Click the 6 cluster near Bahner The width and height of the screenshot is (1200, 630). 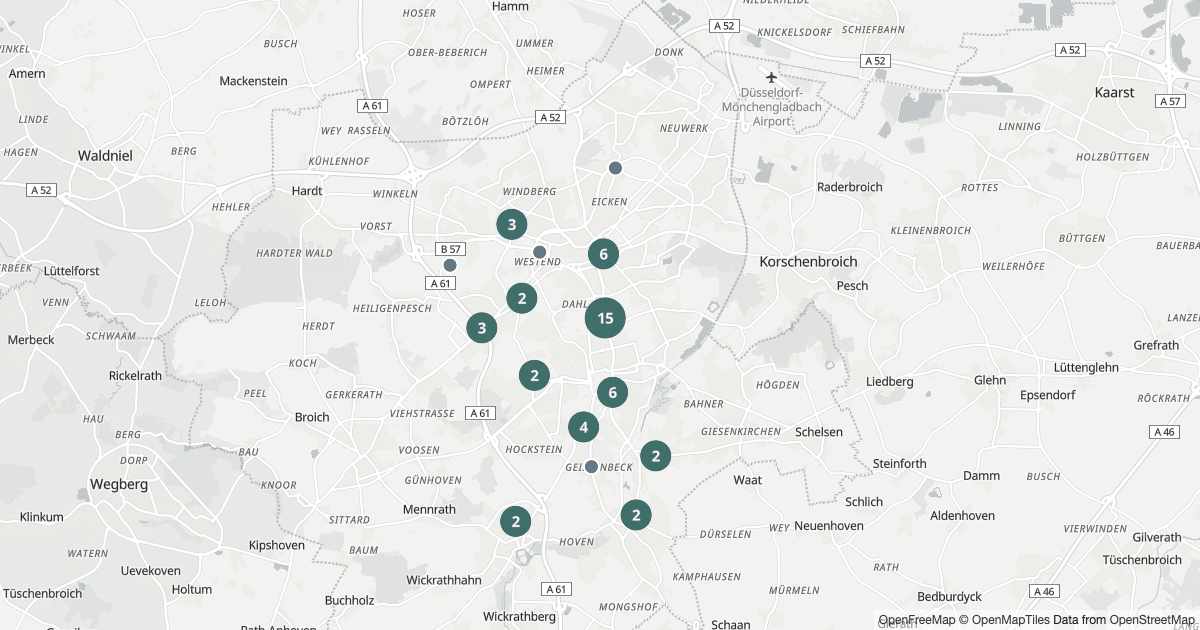(613, 393)
